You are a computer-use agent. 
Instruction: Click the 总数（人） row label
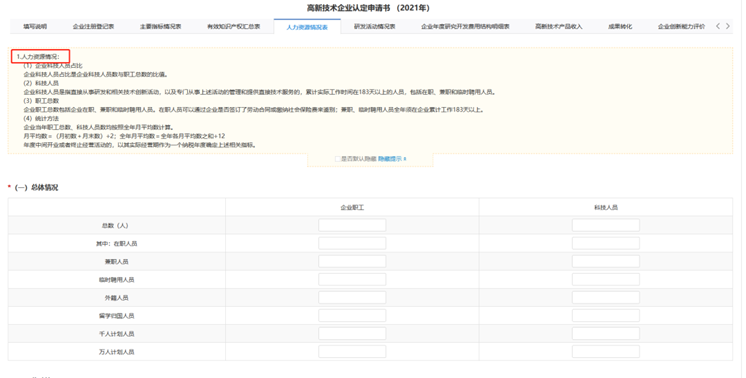coord(116,225)
